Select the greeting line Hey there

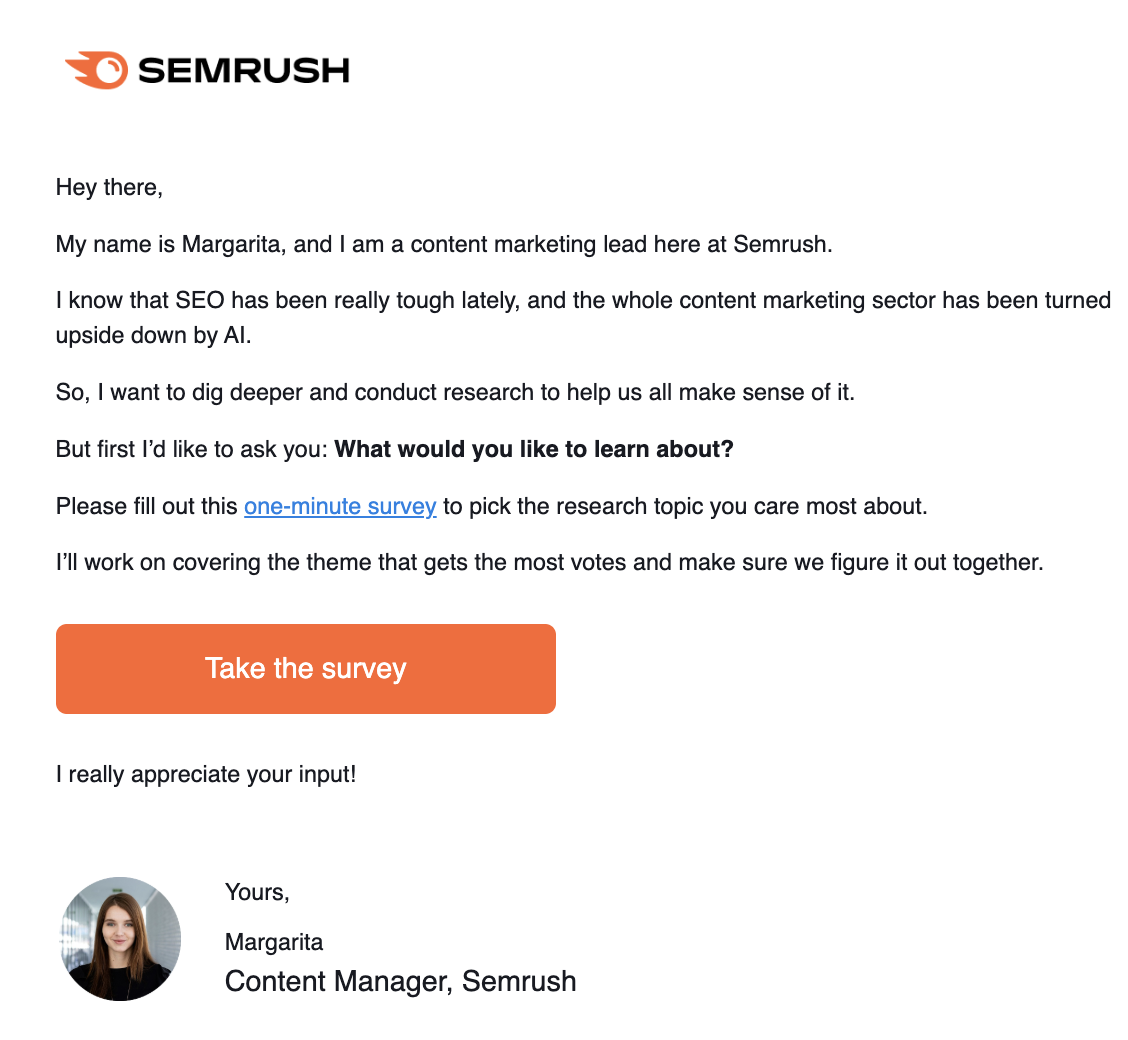coord(109,187)
